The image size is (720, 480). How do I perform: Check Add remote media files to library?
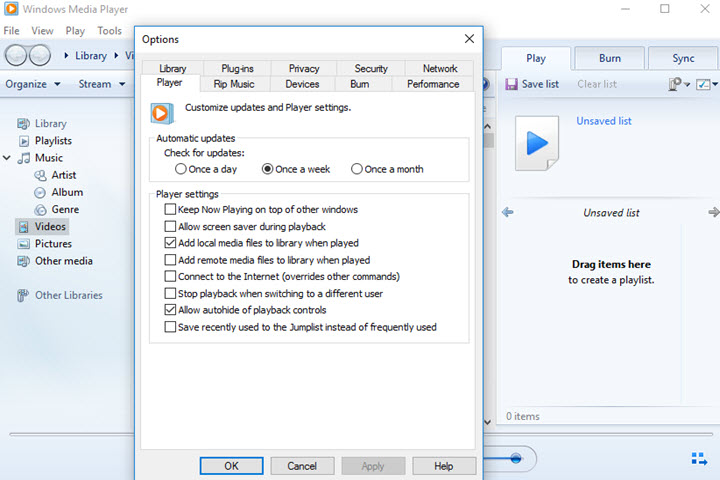point(170,260)
